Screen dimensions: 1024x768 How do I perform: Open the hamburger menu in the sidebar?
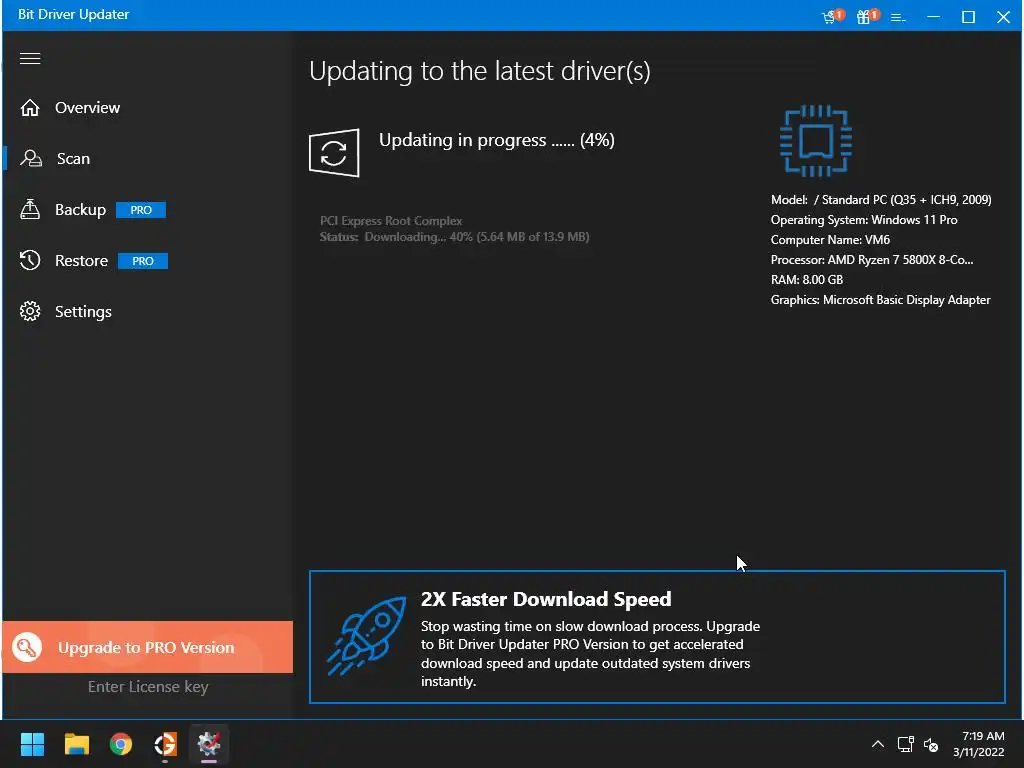30,59
